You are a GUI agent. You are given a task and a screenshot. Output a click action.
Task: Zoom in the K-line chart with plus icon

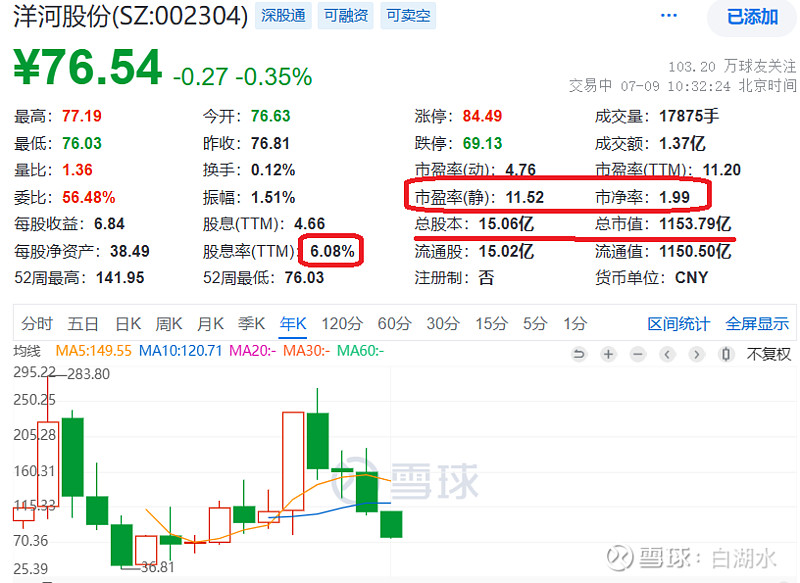tap(608, 354)
